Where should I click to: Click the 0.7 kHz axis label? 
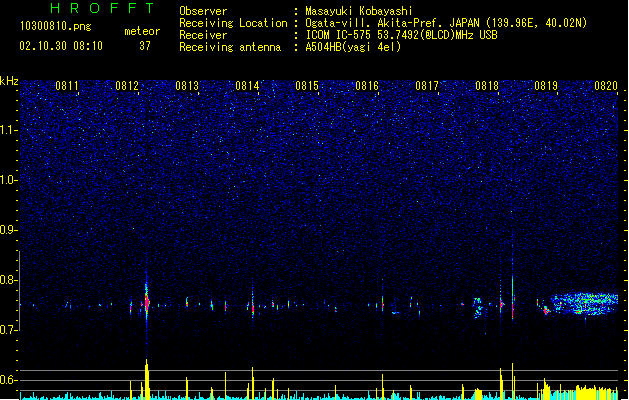(9, 329)
